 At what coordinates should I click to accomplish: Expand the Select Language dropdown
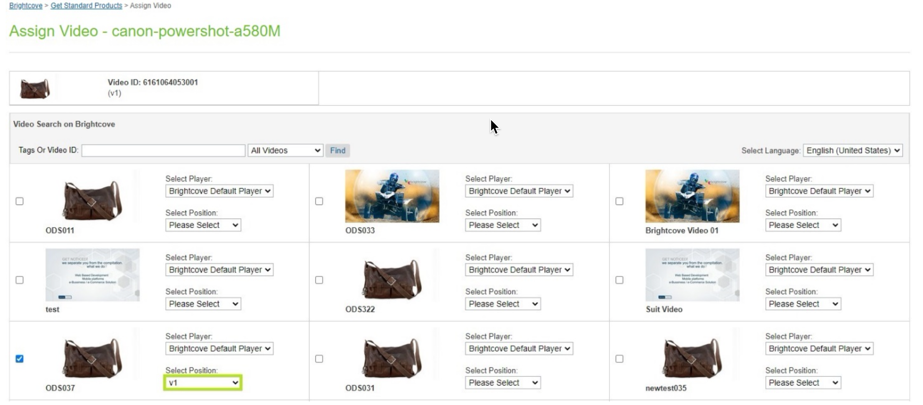coord(852,150)
